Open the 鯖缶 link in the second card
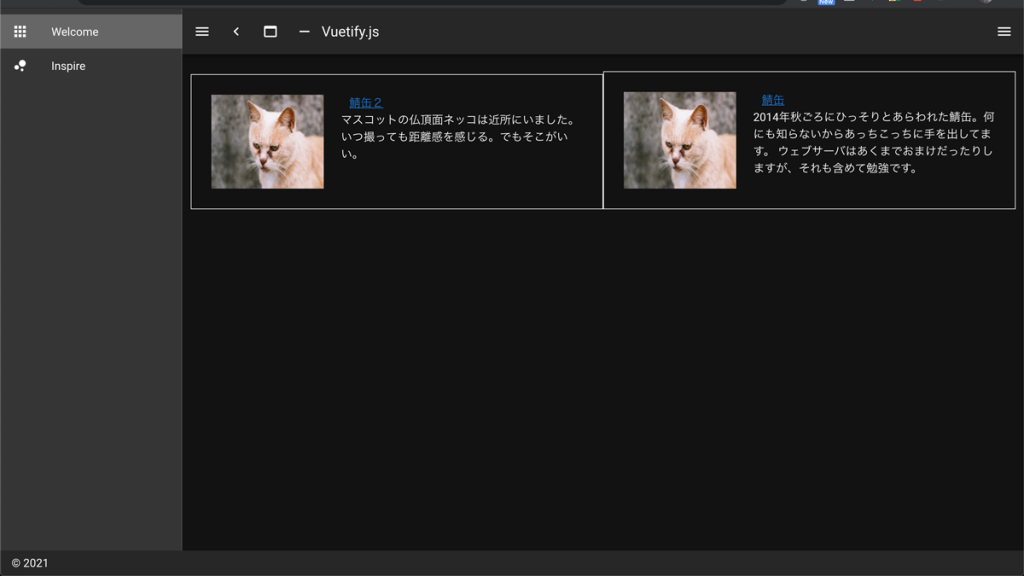Viewport: 1024px width, 576px height. [773, 100]
